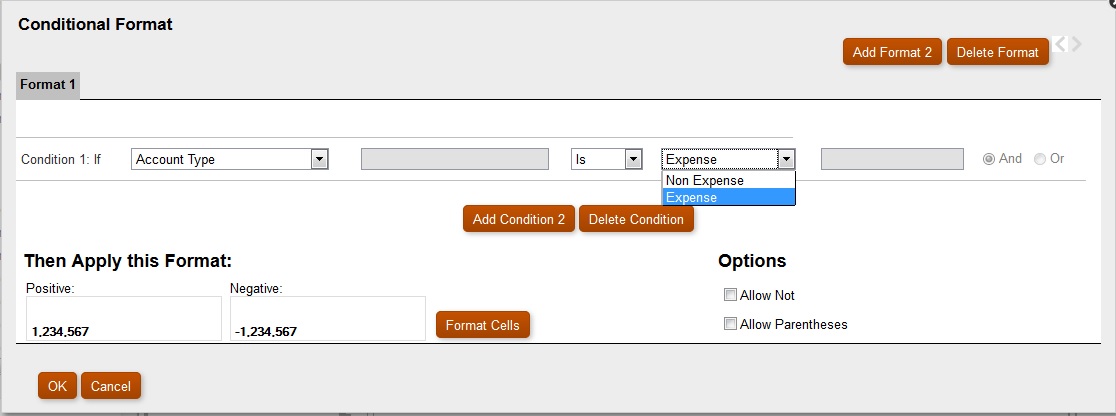Click Add Condition 2
This screenshot has height=416, width=1116.
(x=519, y=219)
